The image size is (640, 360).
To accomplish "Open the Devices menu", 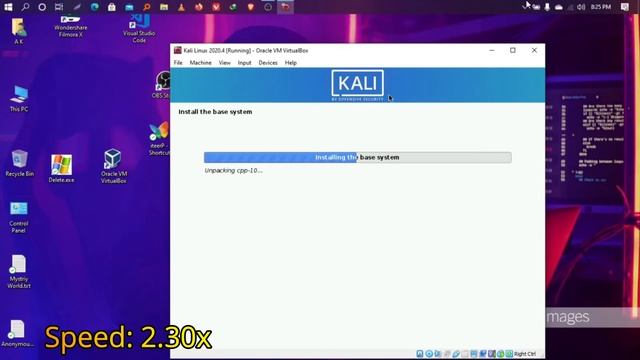I will pyautogui.click(x=268, y=63).
